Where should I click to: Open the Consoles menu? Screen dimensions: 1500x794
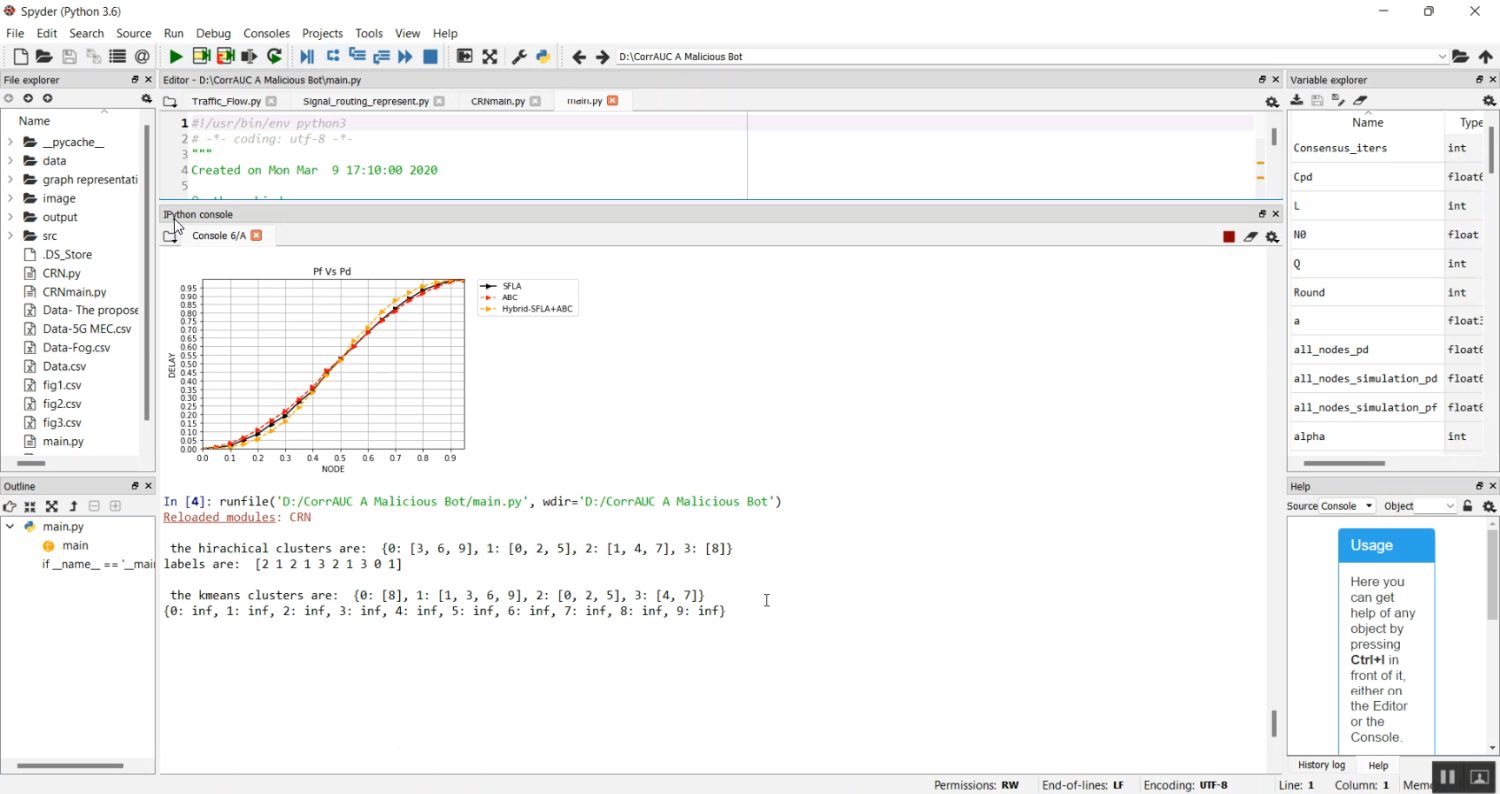[266, 33]
